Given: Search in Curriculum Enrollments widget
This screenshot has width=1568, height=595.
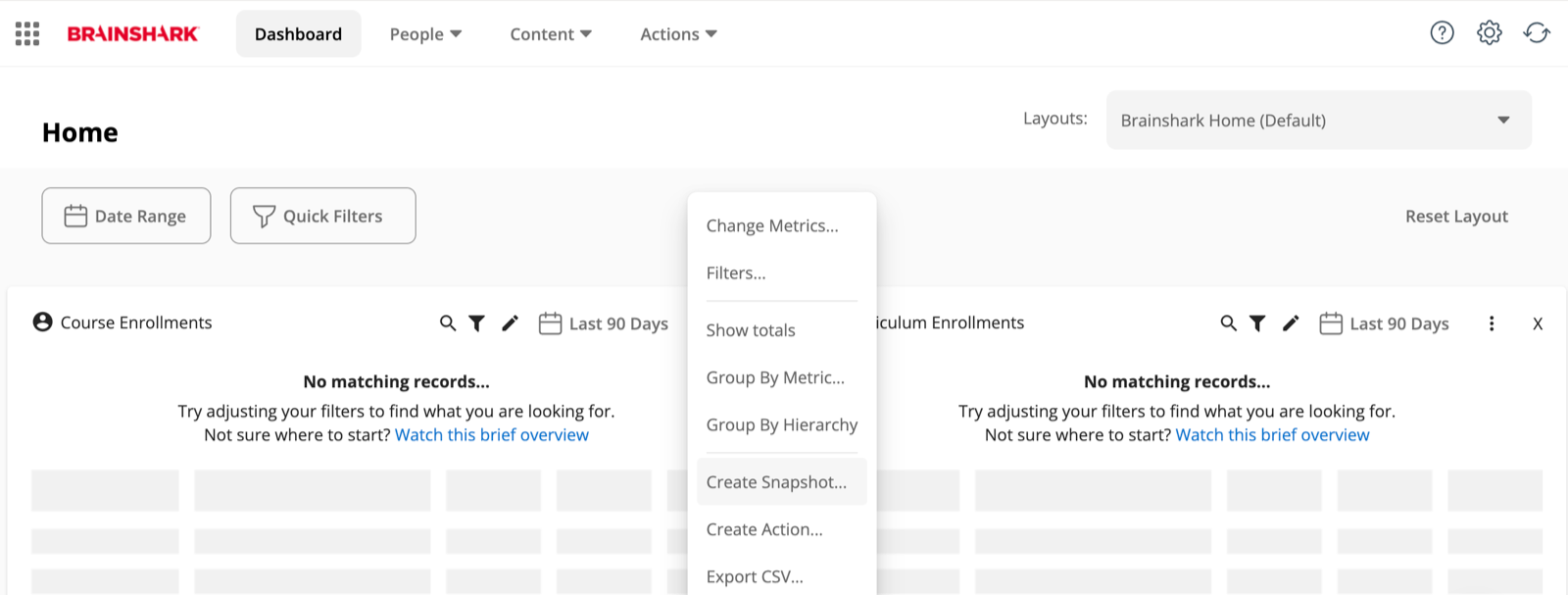Looking at the screenshot, I should coord(1228,322).
